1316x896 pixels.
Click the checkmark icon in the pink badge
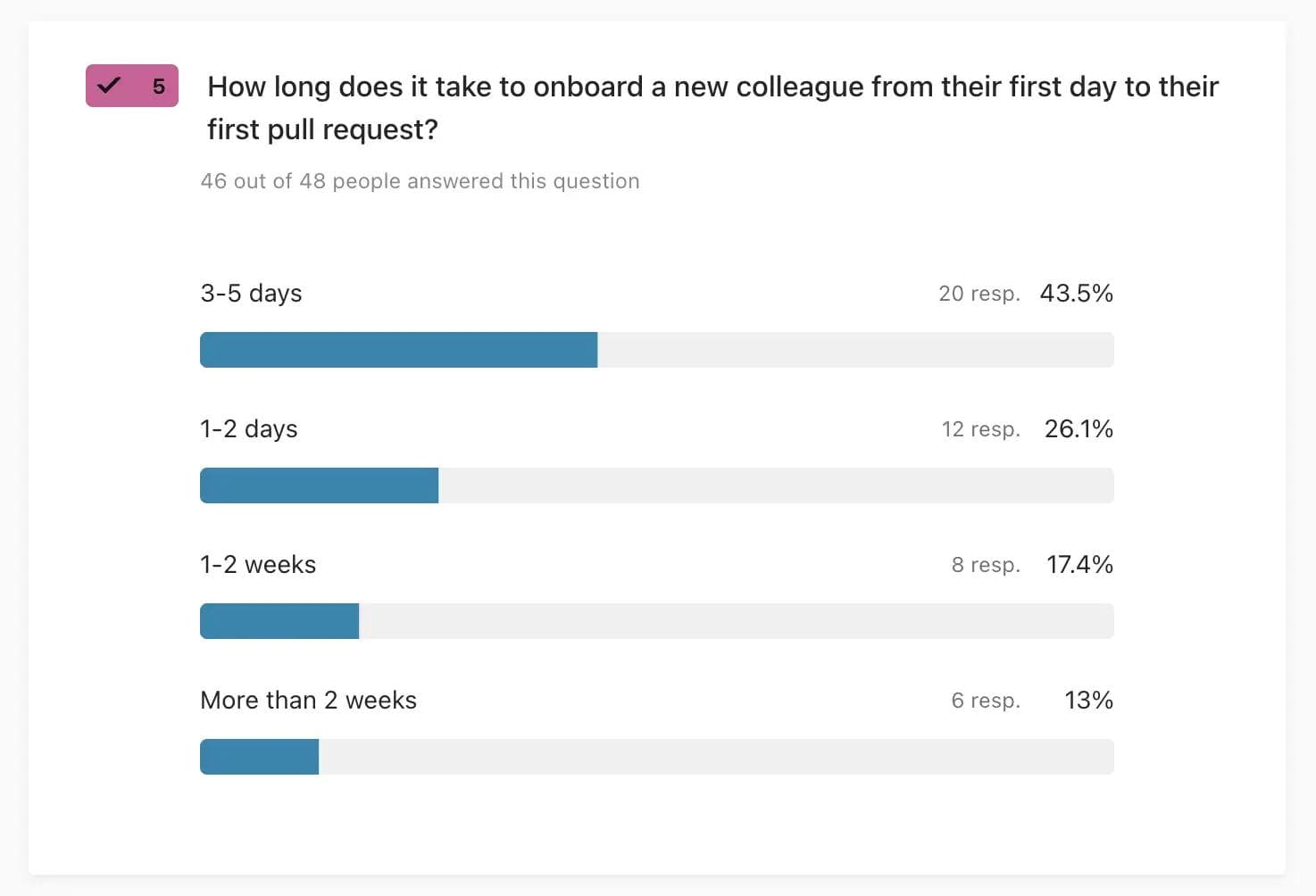point(109,86)
